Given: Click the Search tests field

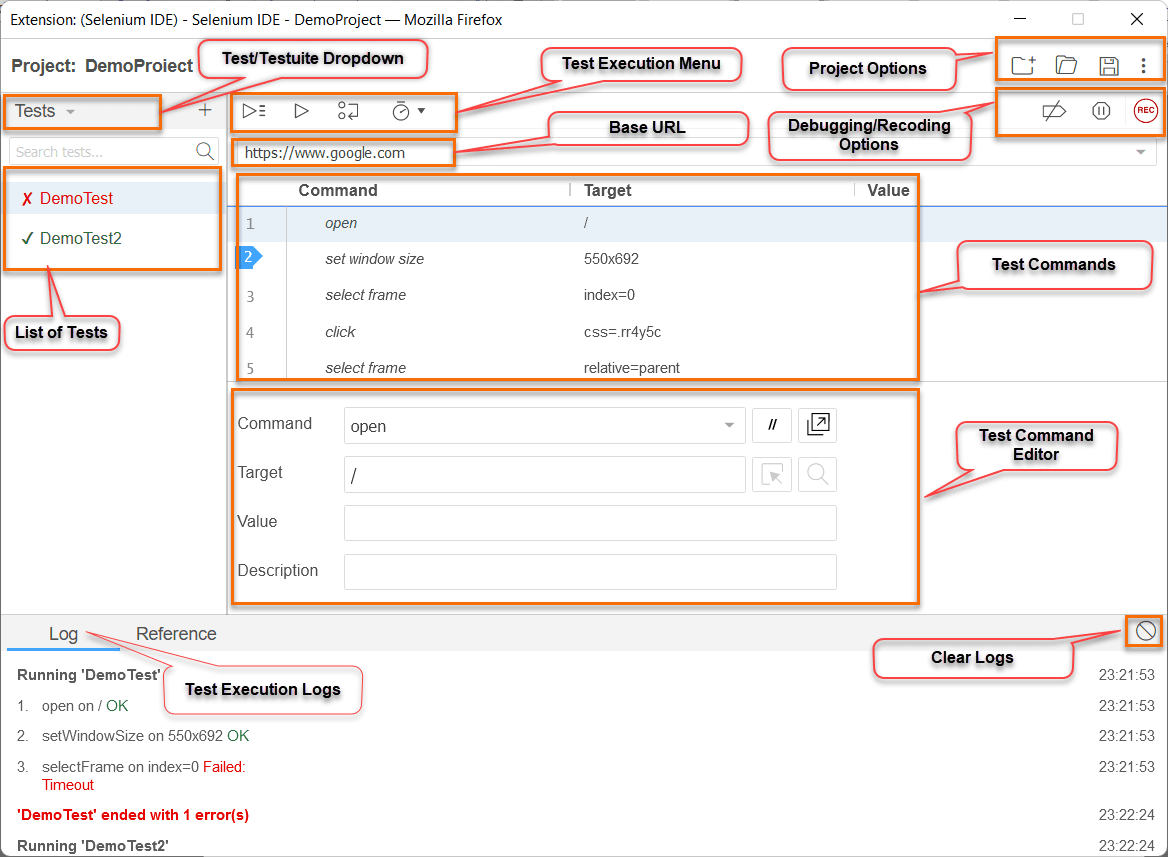Looking at the screenshot, I should 103,152.
